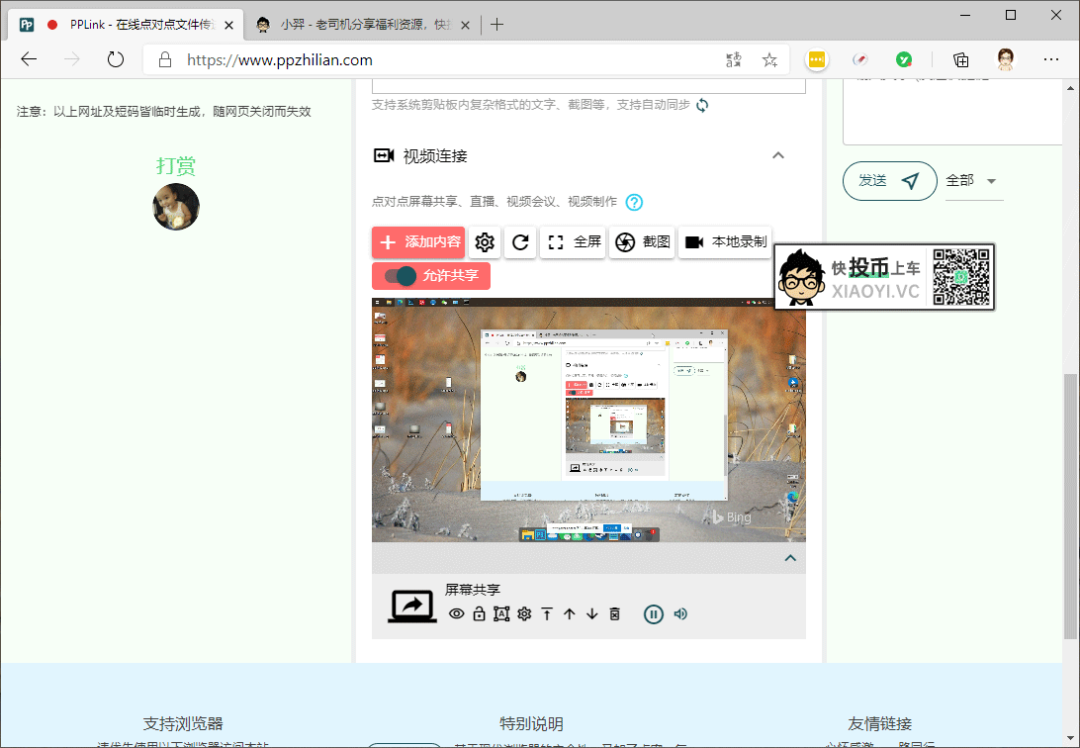Click the refresh icon next to settings
The height and width of the screenshot is (748, 1080).
(x=520, y=242)
